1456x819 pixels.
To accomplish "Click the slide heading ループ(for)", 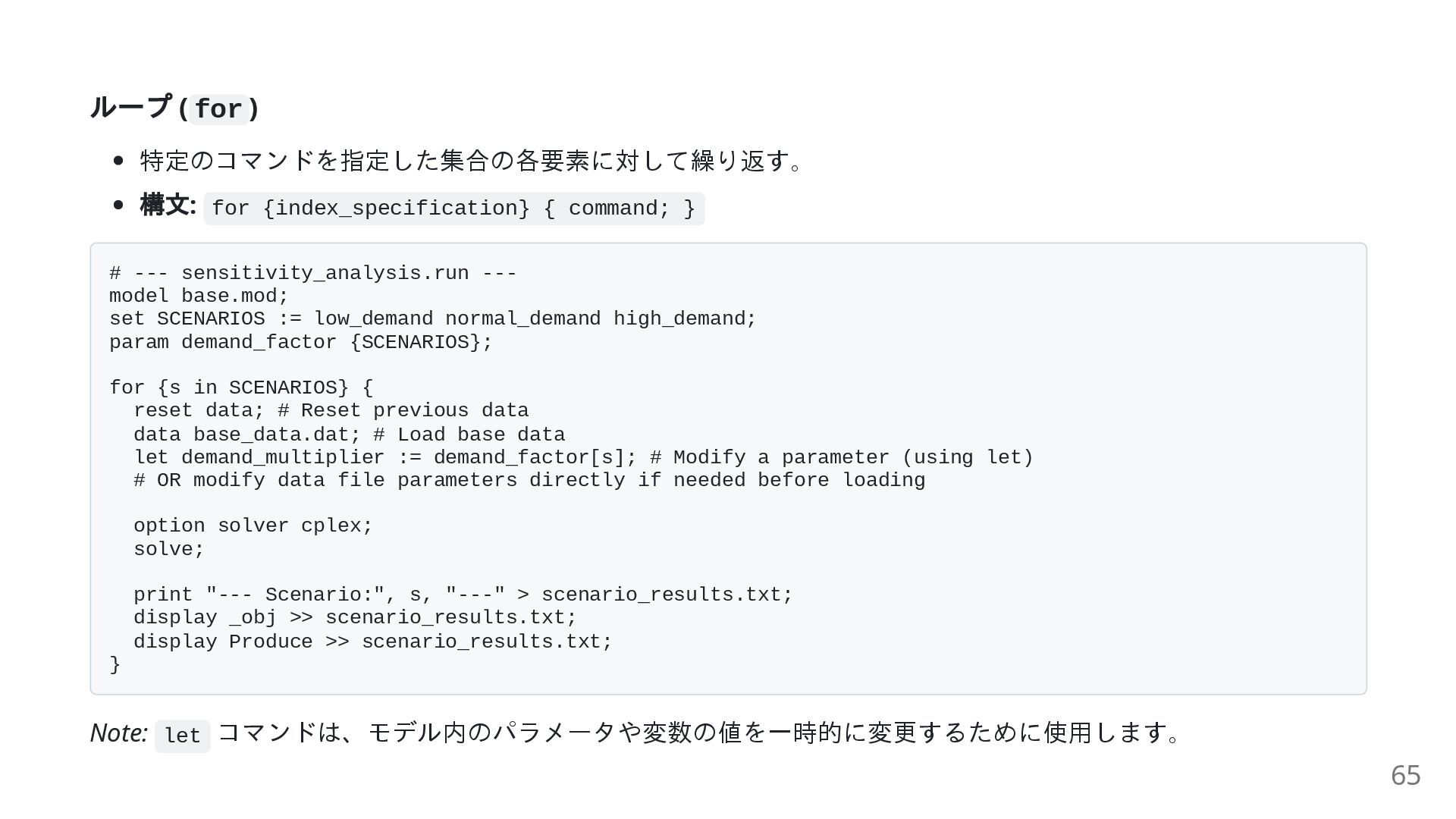I will pos(174,108).
